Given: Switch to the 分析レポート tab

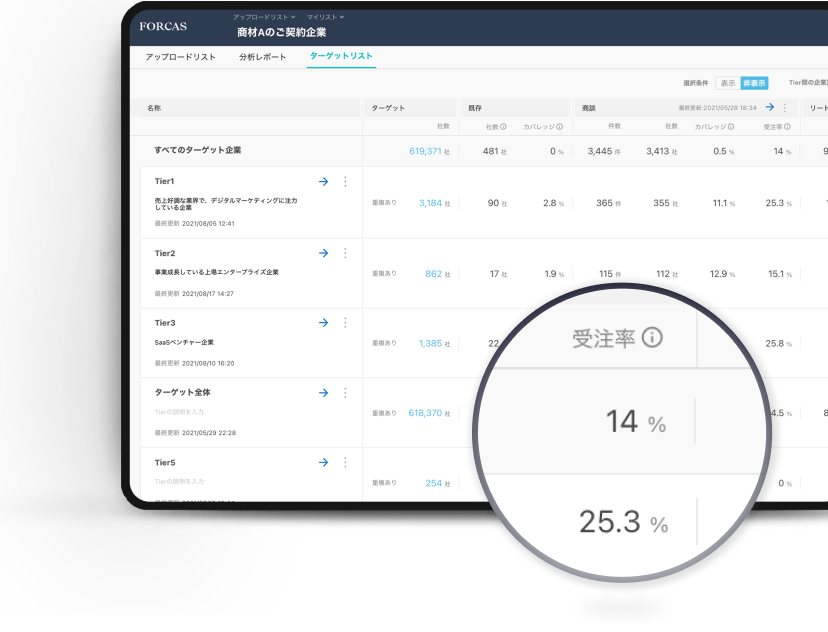Looking at the screenshot, I should tap(262, 57).
